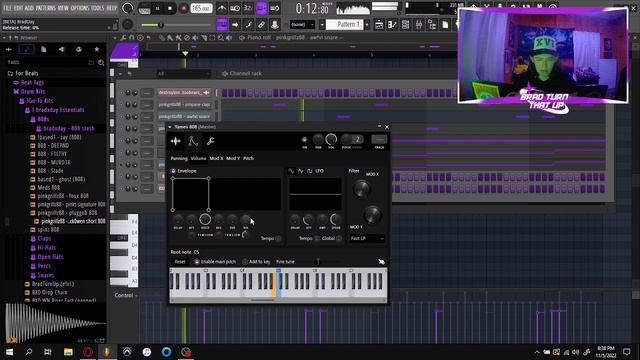Open the OPTIONS menu
Viewport: 640px width, 360px height.
pyautogui.click(x=80, y=8)
